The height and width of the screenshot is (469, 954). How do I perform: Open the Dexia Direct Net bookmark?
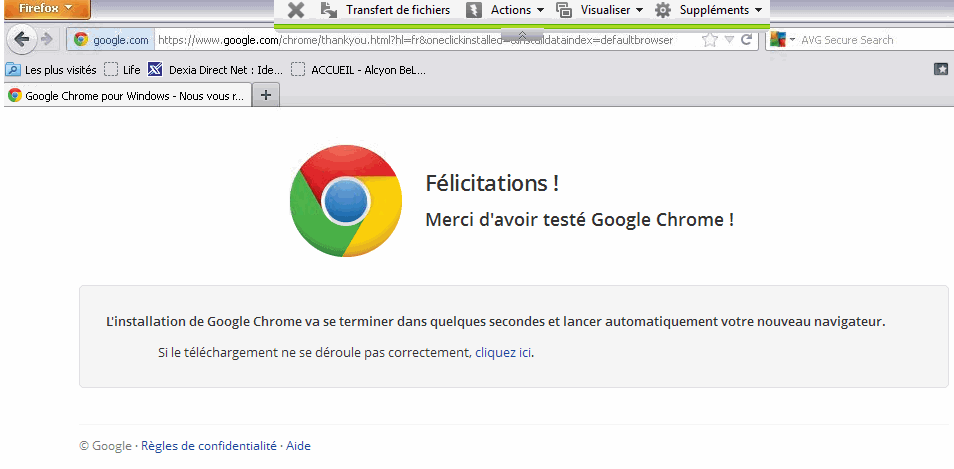(x=215, y=70)
